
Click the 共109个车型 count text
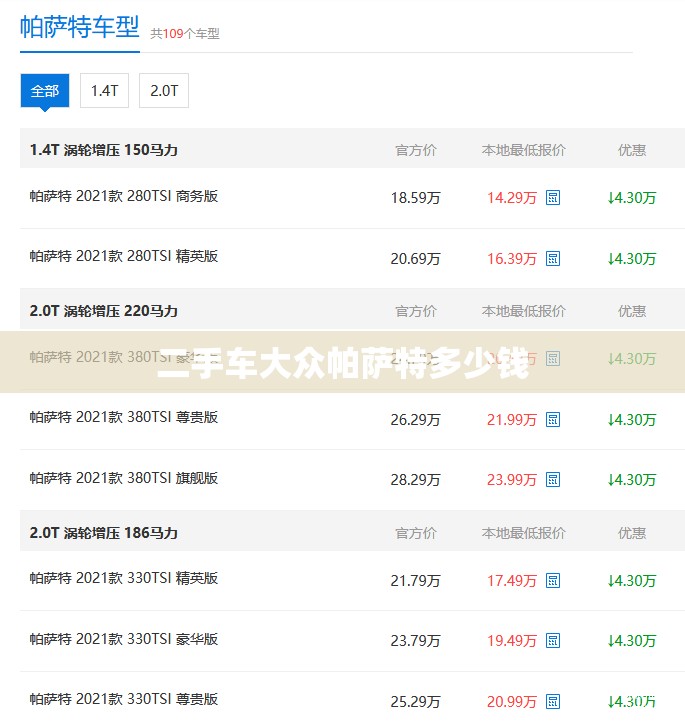pyautogui.click(x=185, y=34)
